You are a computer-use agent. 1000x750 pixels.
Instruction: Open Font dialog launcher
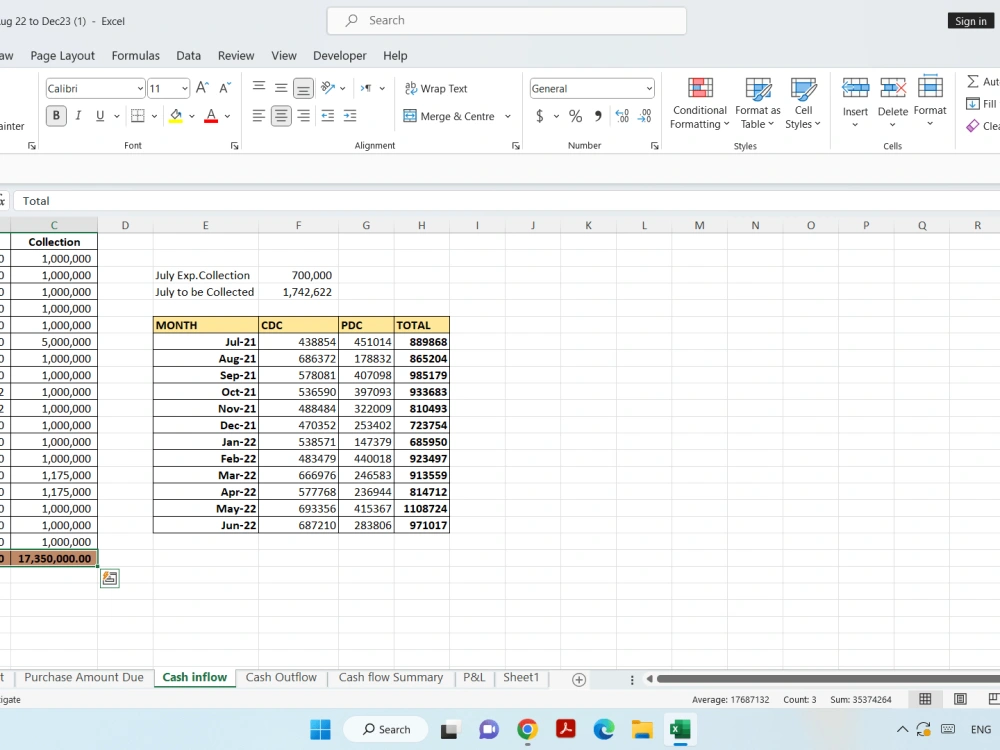[235, 146]
